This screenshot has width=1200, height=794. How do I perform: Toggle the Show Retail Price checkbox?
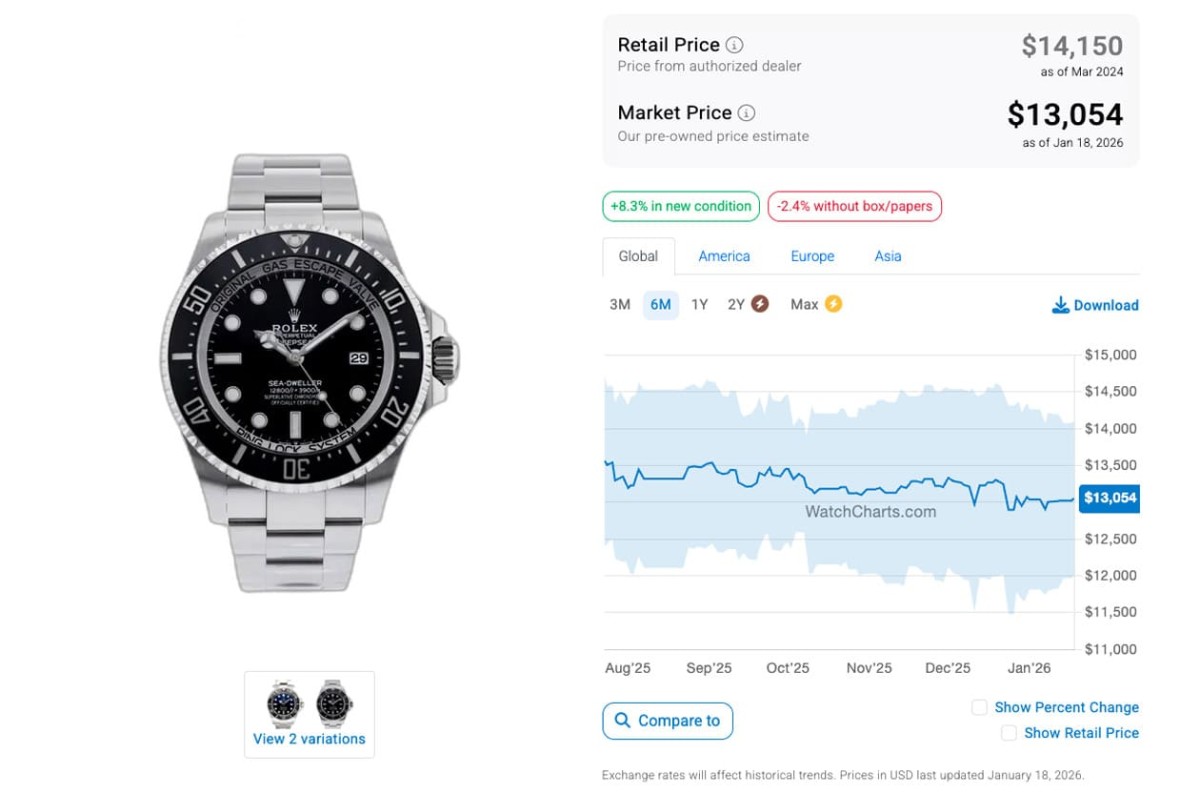[1009, 733]
